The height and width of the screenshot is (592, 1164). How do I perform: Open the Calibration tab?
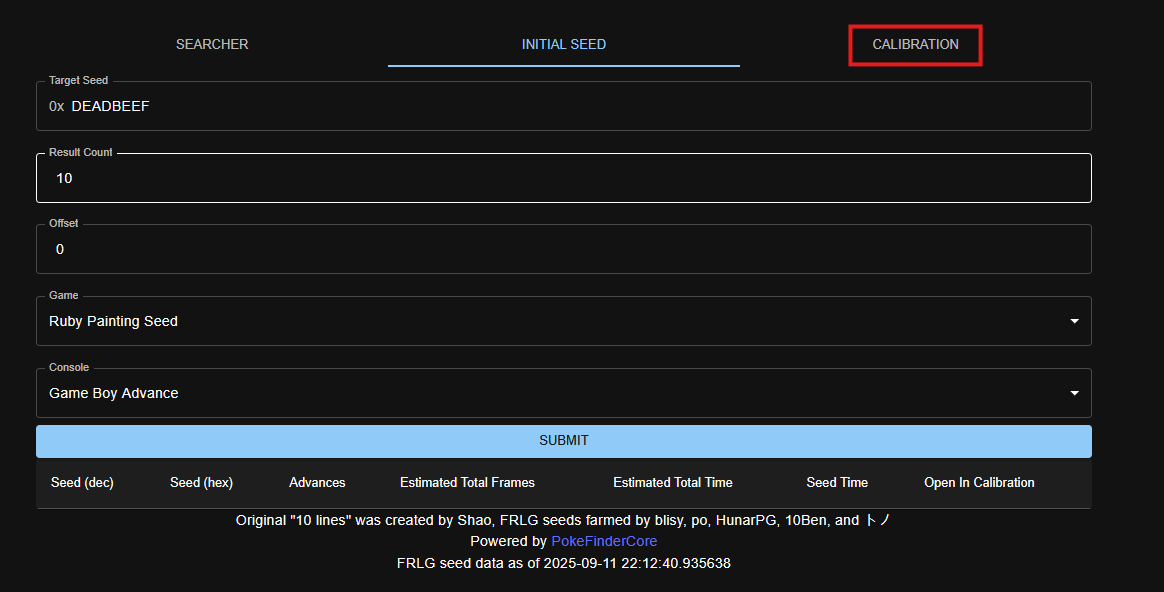coord(915,44)
